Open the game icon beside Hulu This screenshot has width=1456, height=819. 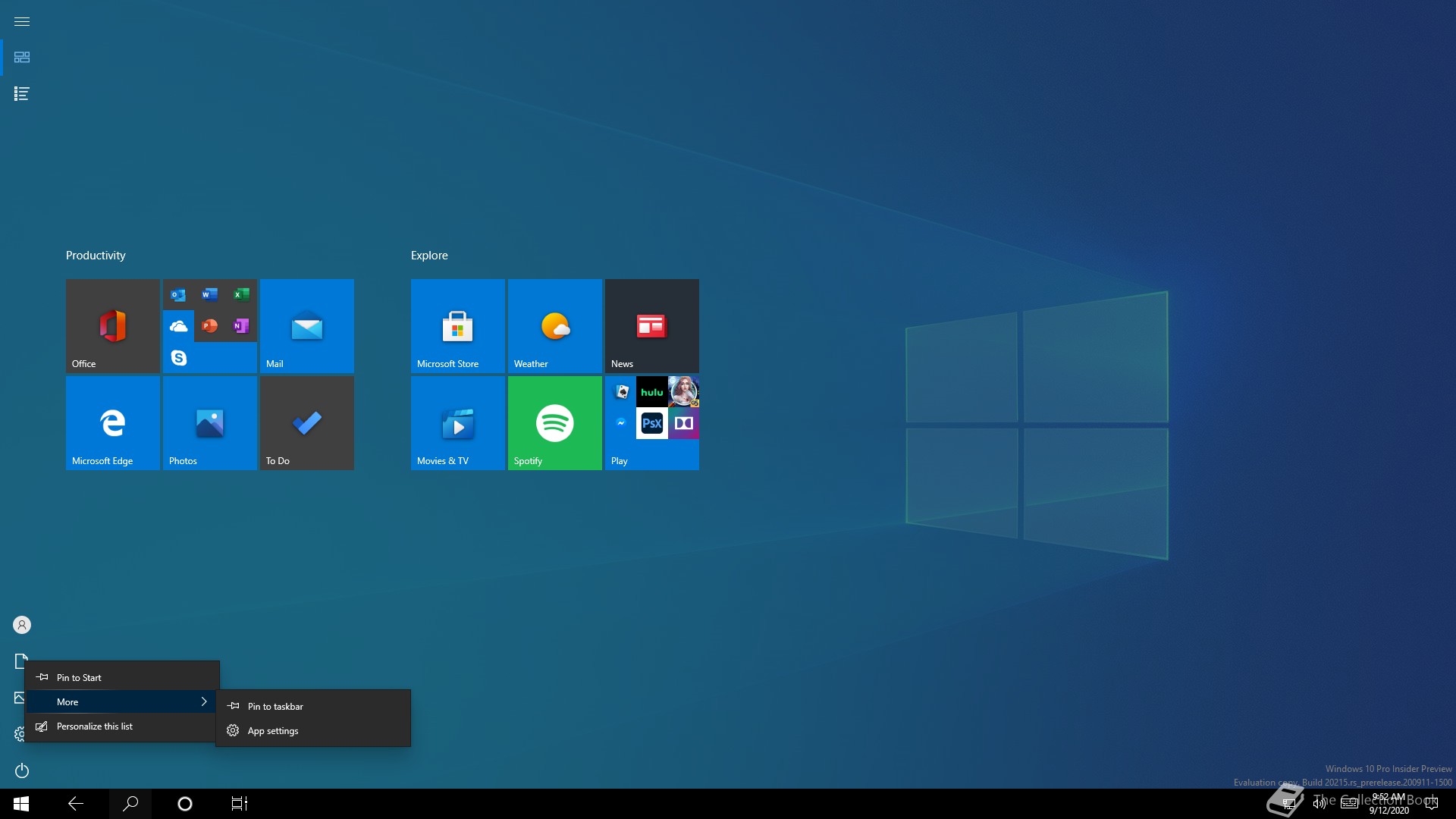pos(684,392)
